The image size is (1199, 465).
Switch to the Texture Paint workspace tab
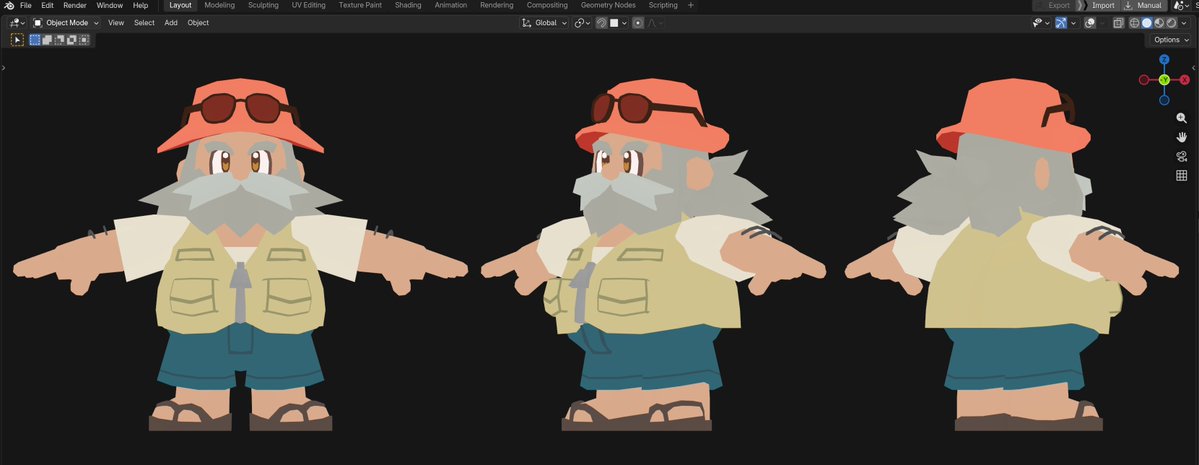(360, 5)
